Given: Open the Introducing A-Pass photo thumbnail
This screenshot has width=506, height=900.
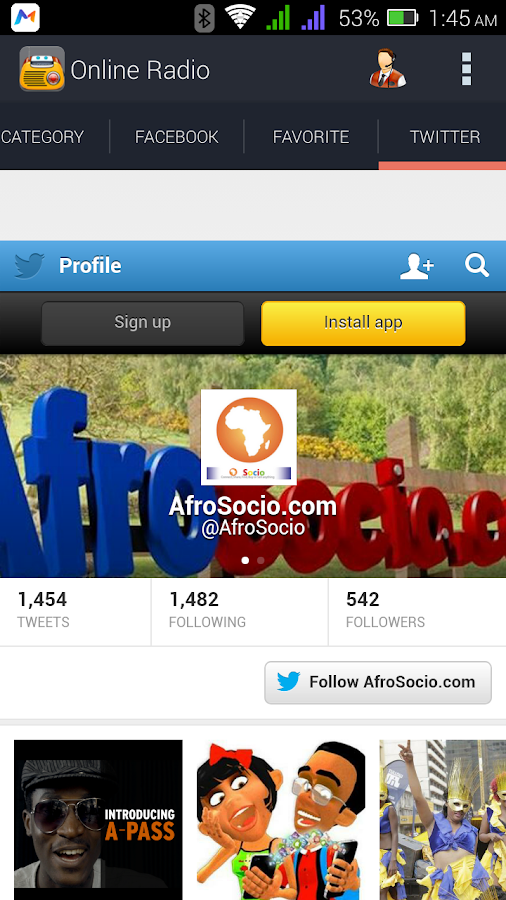Looking at the screenshot, I should point(98,820).
